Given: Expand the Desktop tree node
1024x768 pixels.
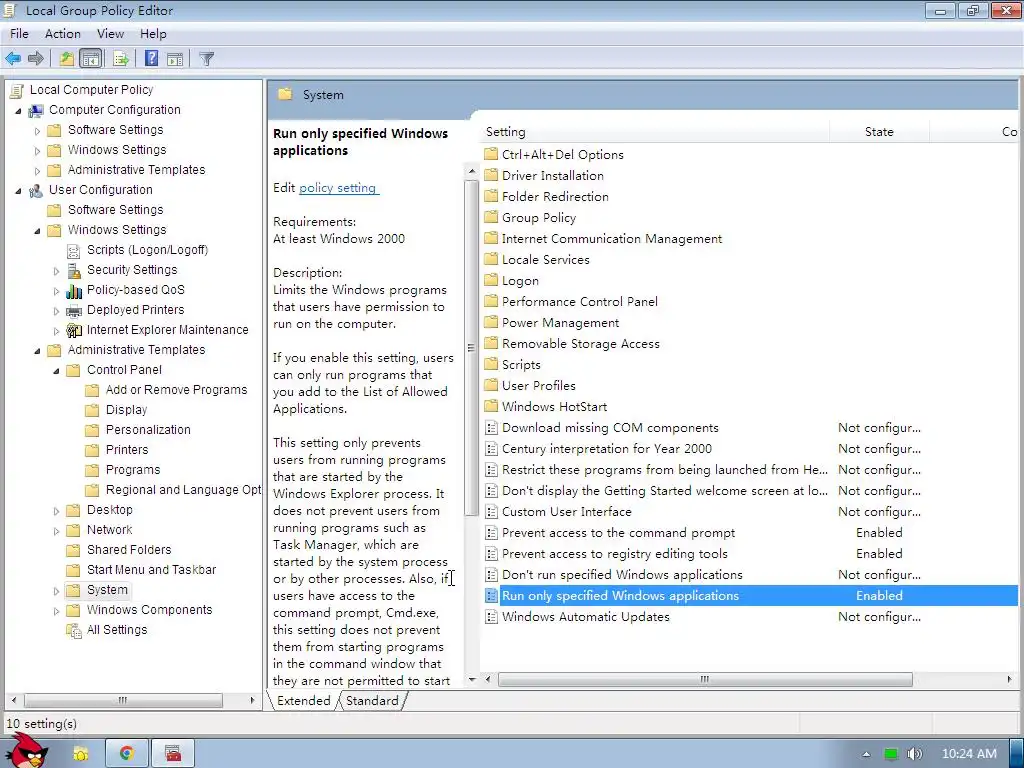Looking at the screenshot, I should tap(56, 511).
